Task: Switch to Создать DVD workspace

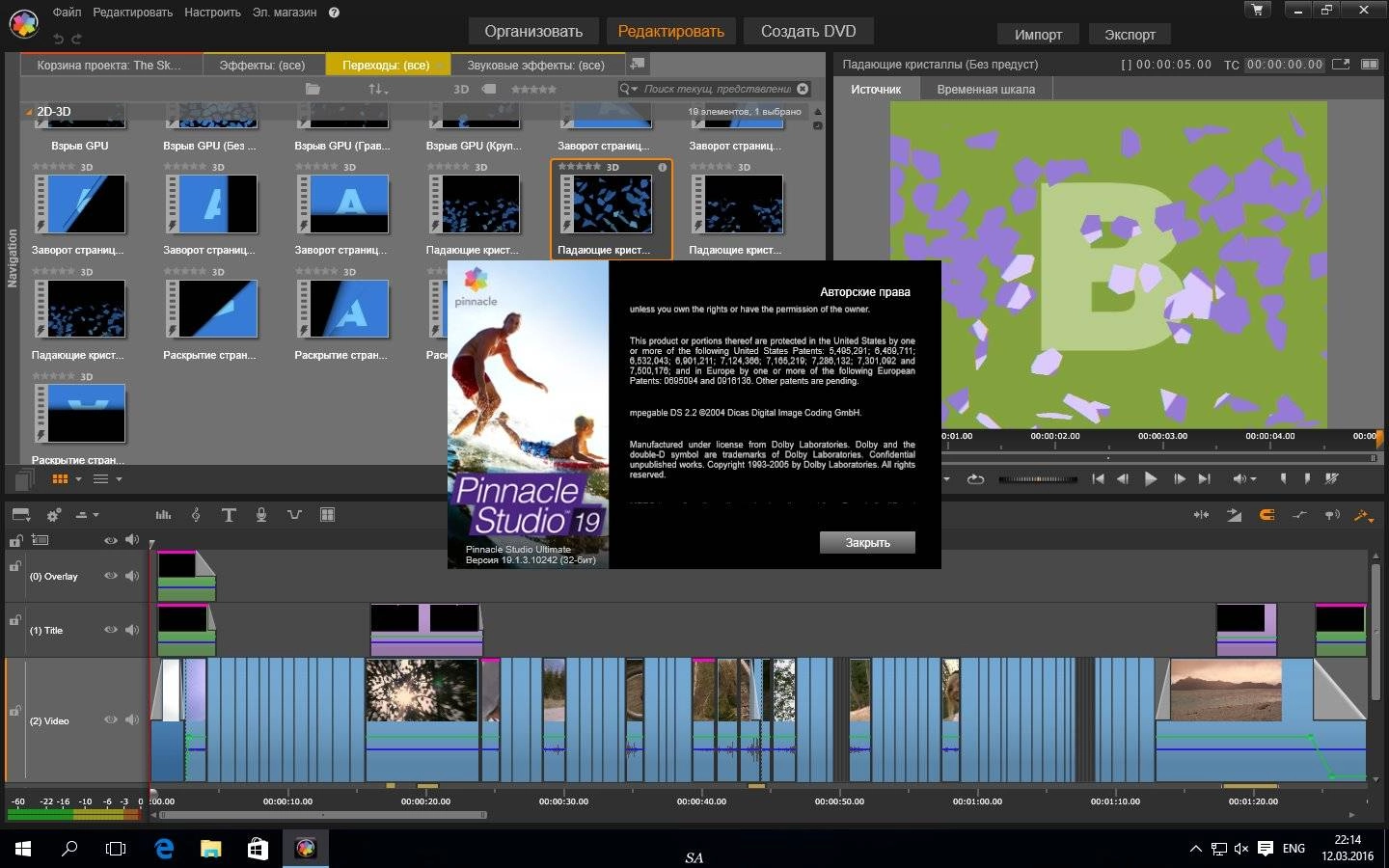Action: (x=808, y=31)
